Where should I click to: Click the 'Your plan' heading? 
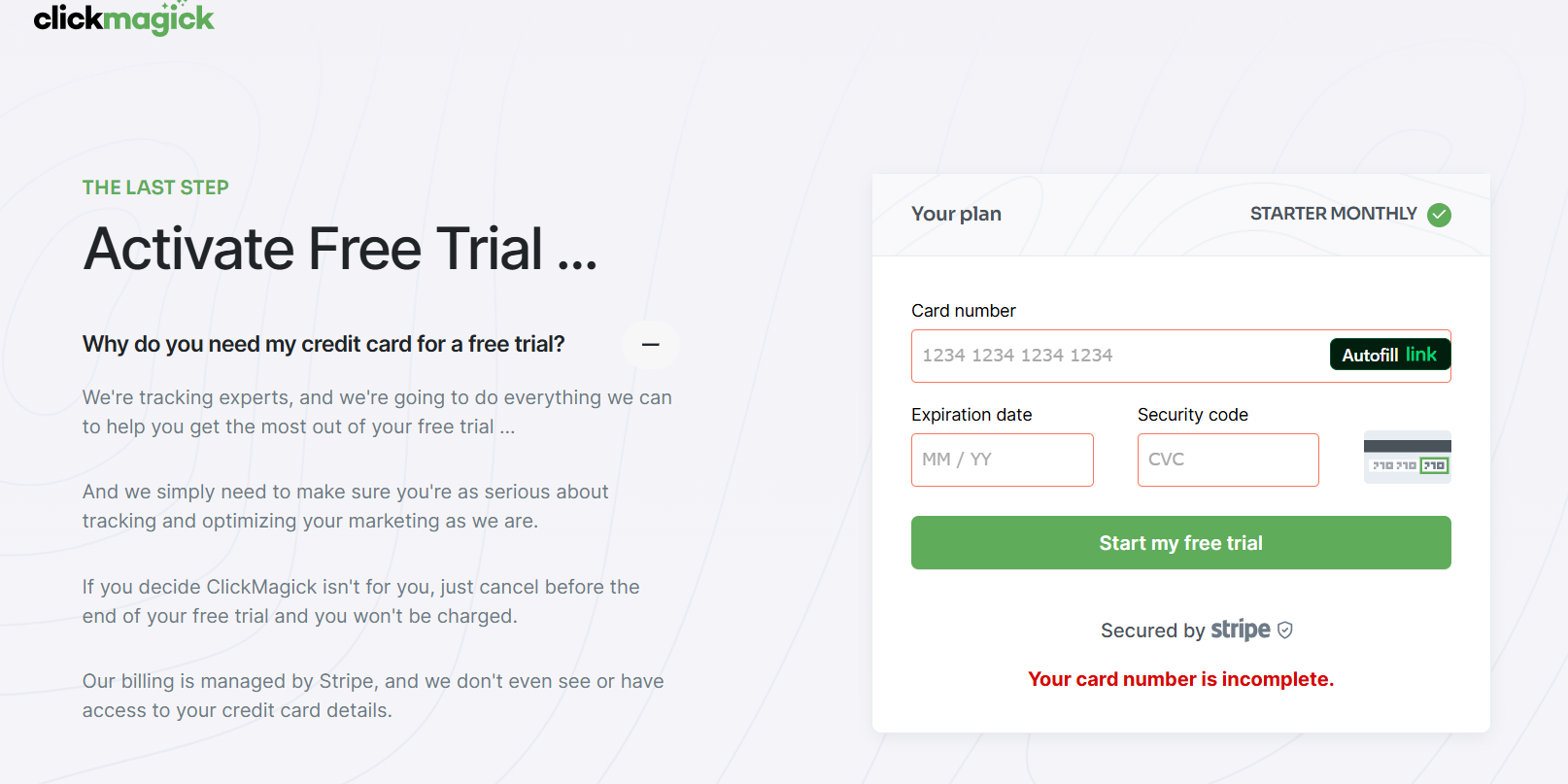click(956, 215)
